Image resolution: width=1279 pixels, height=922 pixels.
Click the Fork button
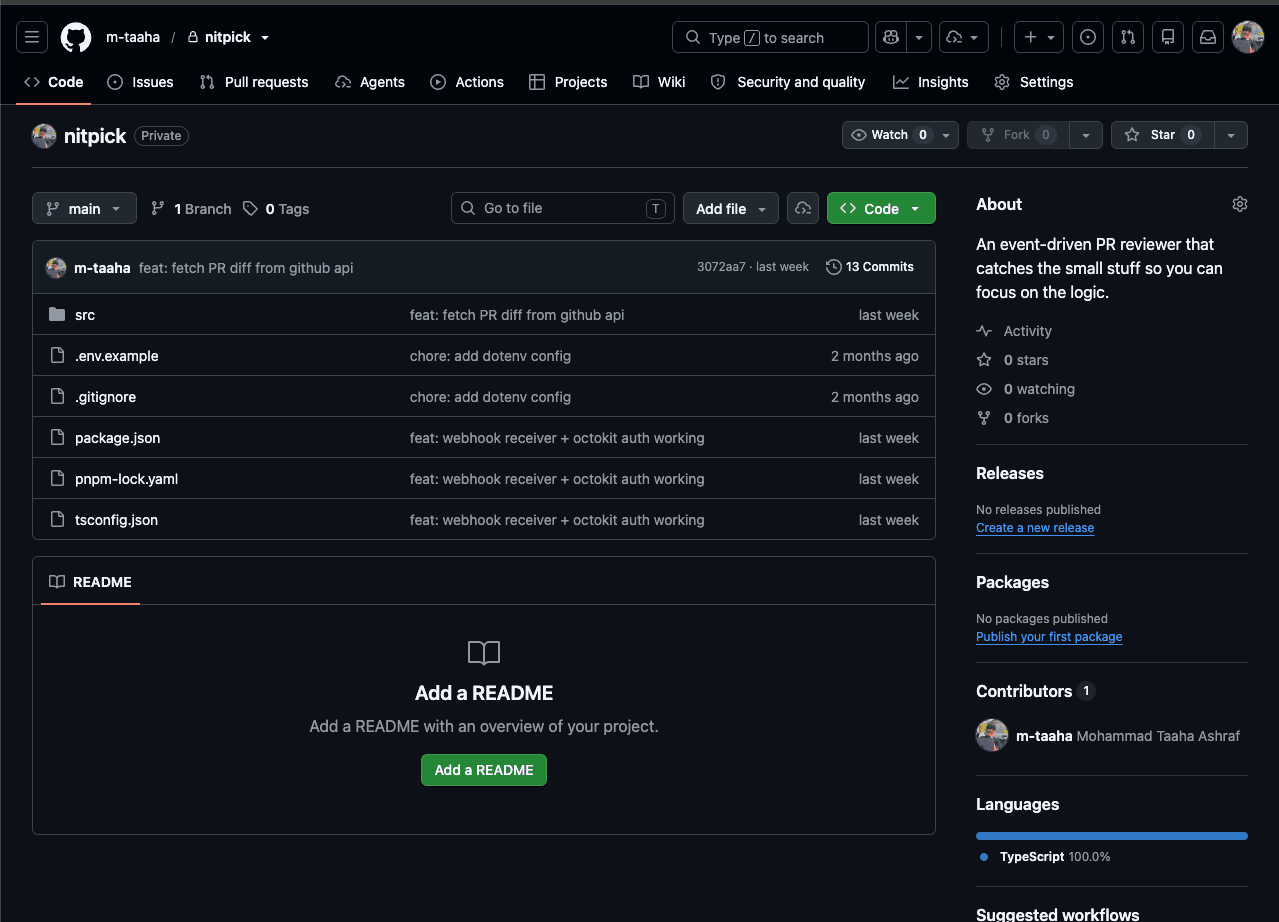point(1018,135)
